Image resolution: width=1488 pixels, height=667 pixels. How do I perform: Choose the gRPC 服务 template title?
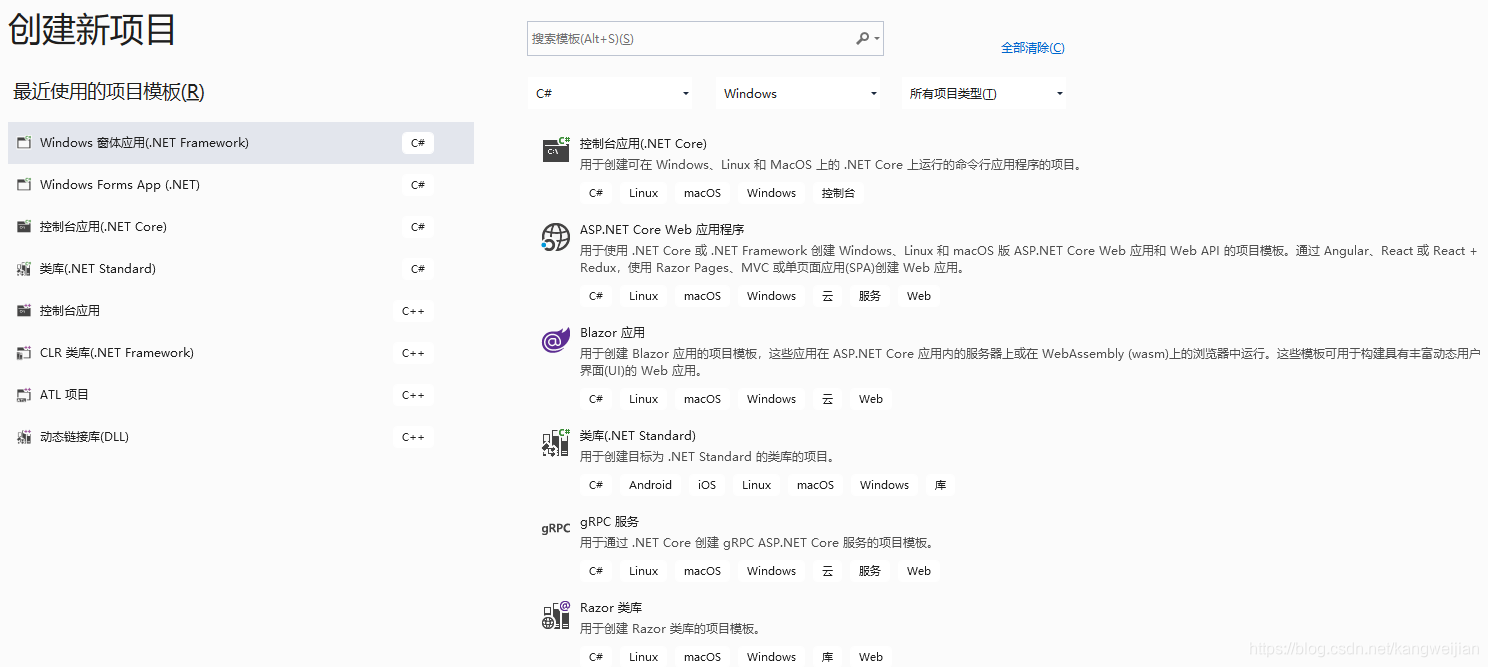pyautogui.click(x=609, y=521)
